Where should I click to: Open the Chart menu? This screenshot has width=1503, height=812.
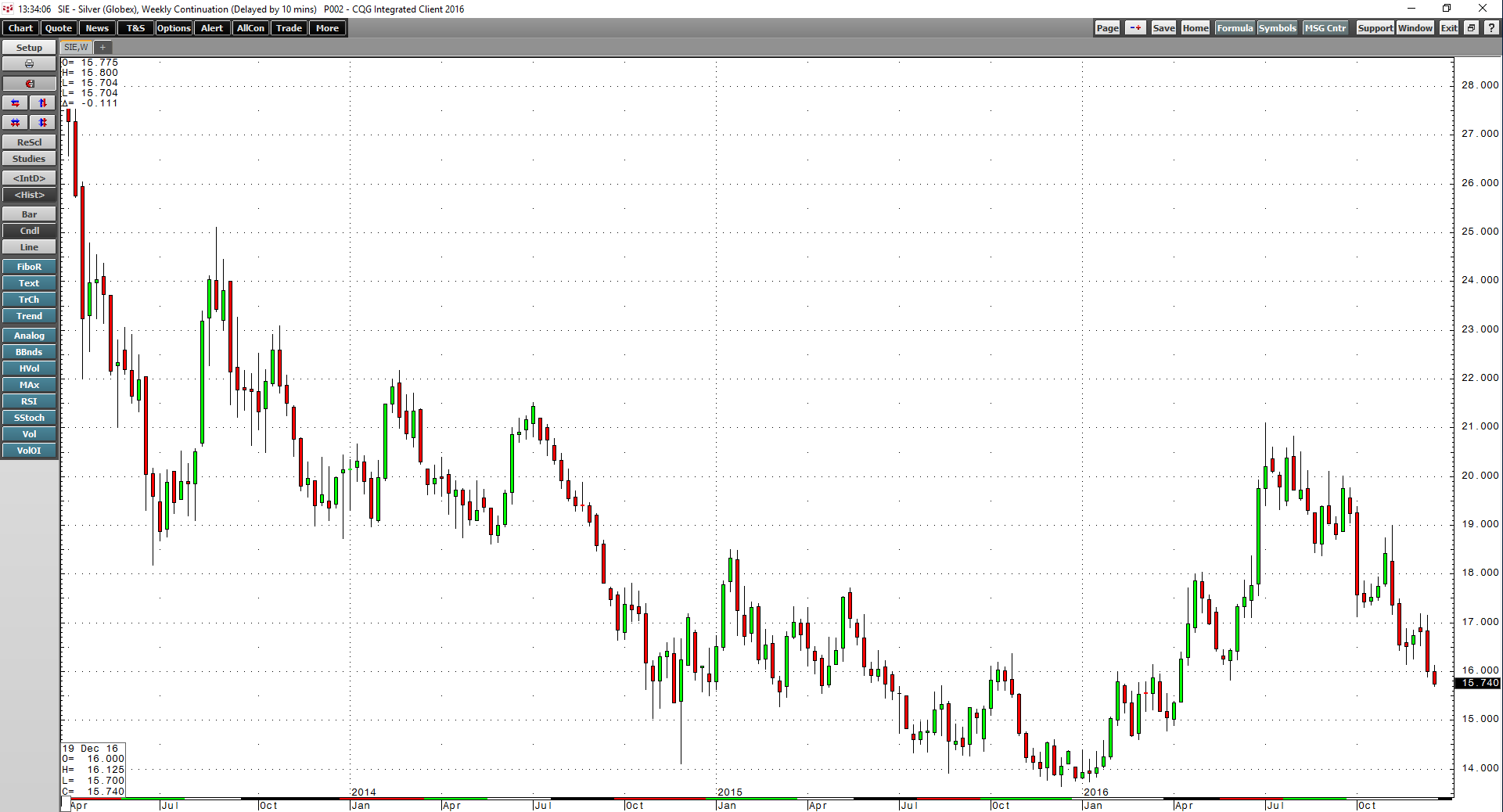pyautogui.click(x=20, y=28)
